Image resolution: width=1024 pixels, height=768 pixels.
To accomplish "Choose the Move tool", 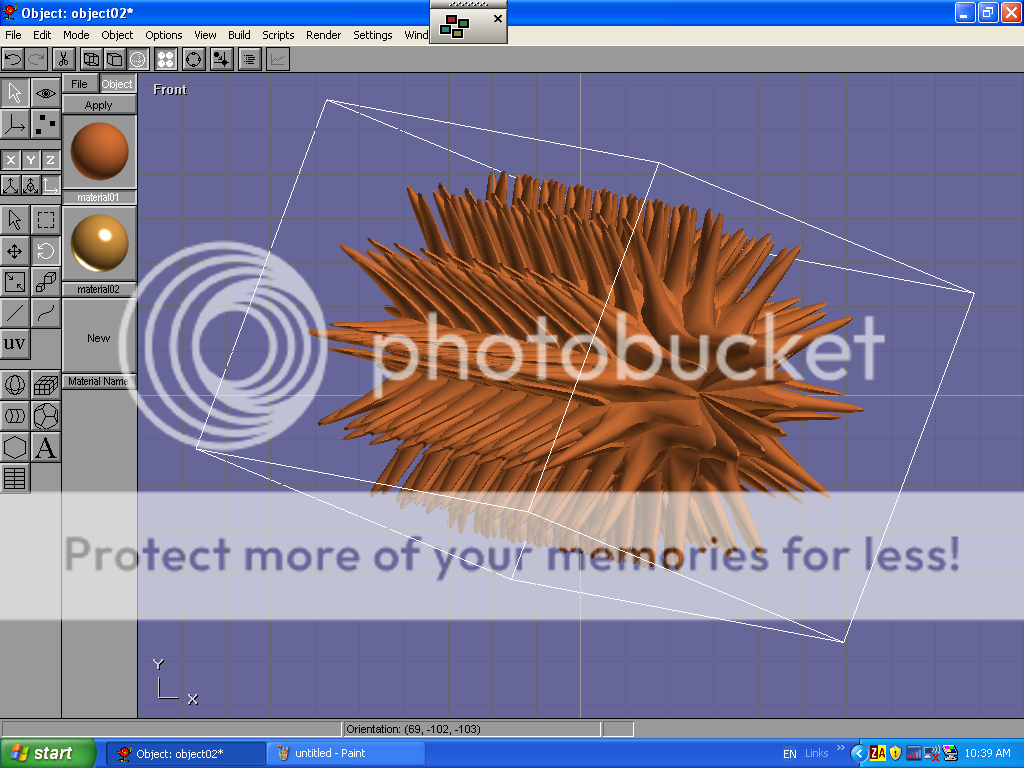I will pos(14,251).
